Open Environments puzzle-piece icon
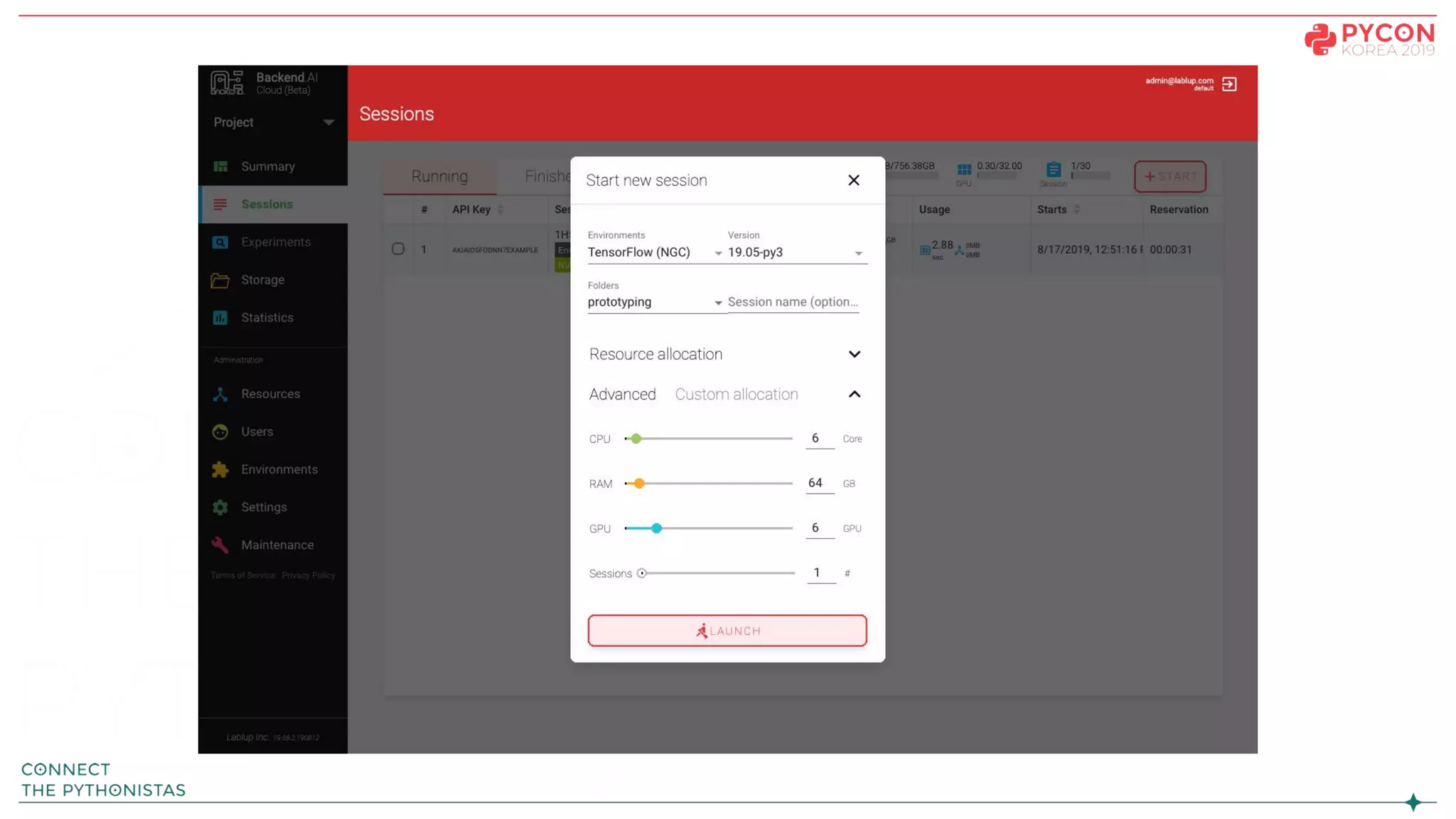The image size is (1456, 819). point(220,469)
